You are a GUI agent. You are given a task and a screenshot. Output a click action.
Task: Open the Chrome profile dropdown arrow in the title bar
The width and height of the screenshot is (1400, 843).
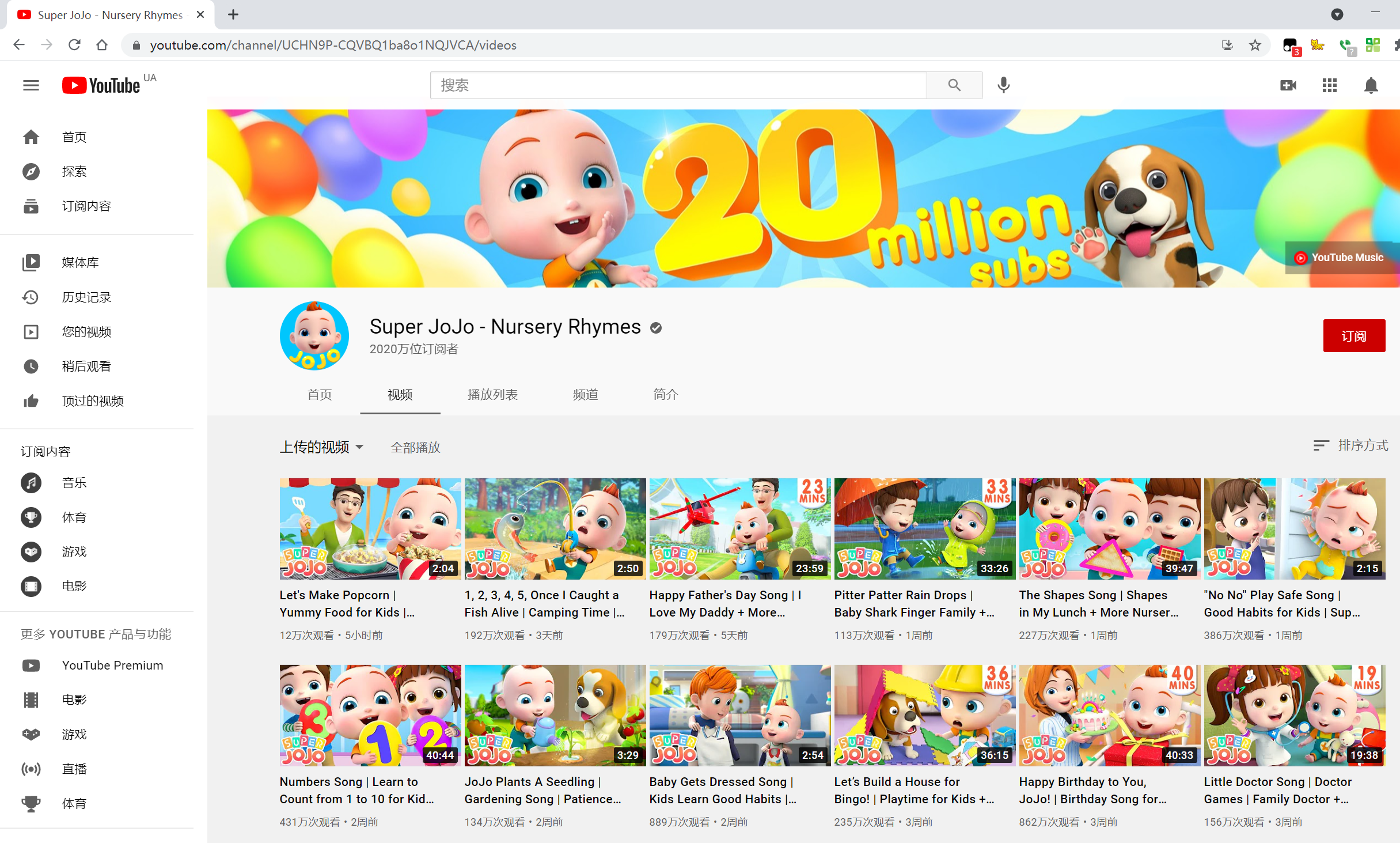1337,14
